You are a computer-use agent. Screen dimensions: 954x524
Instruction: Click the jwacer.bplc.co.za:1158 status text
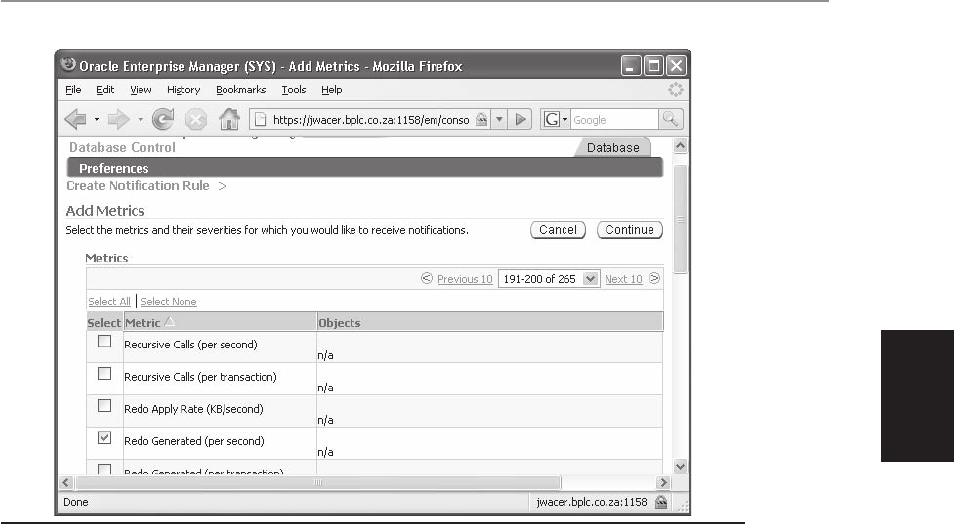click(591, 502)
